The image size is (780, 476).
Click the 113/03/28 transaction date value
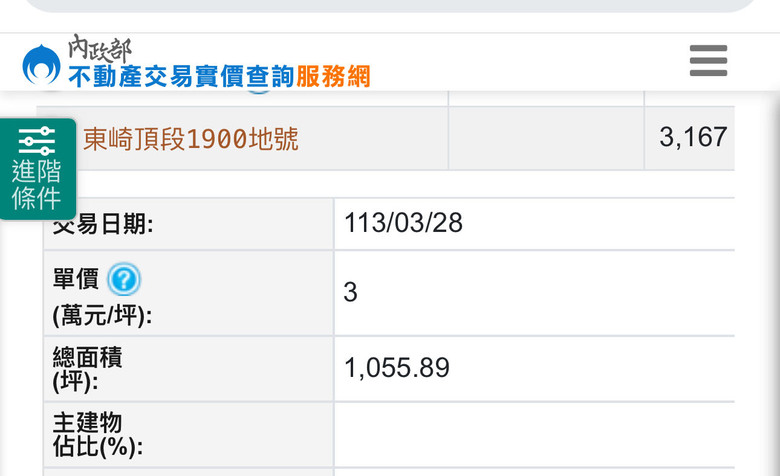point(403,222)
